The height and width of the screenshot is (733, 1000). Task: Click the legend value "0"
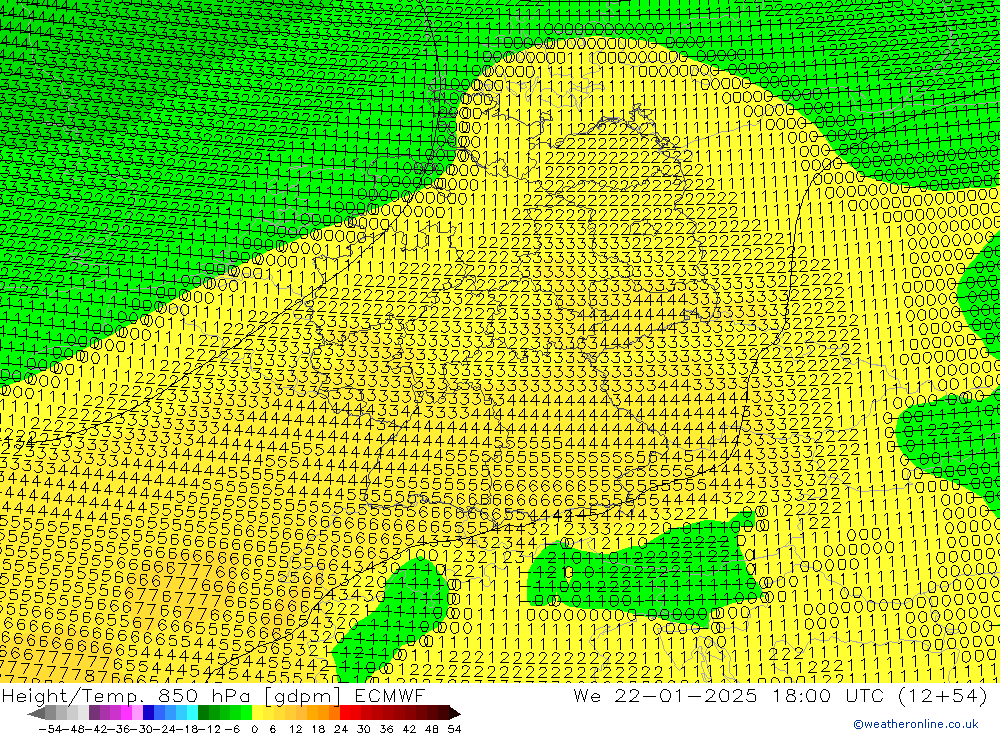pyautogui.click(x=254, y=729)
